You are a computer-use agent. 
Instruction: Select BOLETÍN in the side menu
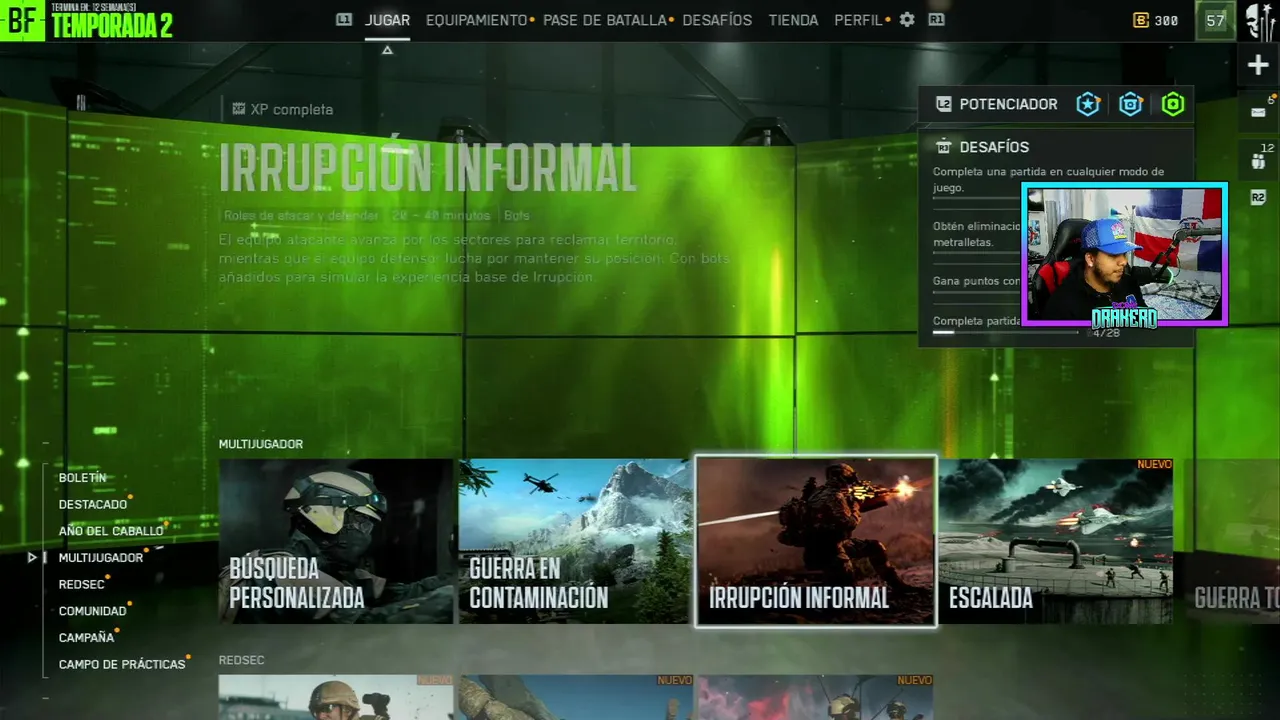tap(82, 478)
